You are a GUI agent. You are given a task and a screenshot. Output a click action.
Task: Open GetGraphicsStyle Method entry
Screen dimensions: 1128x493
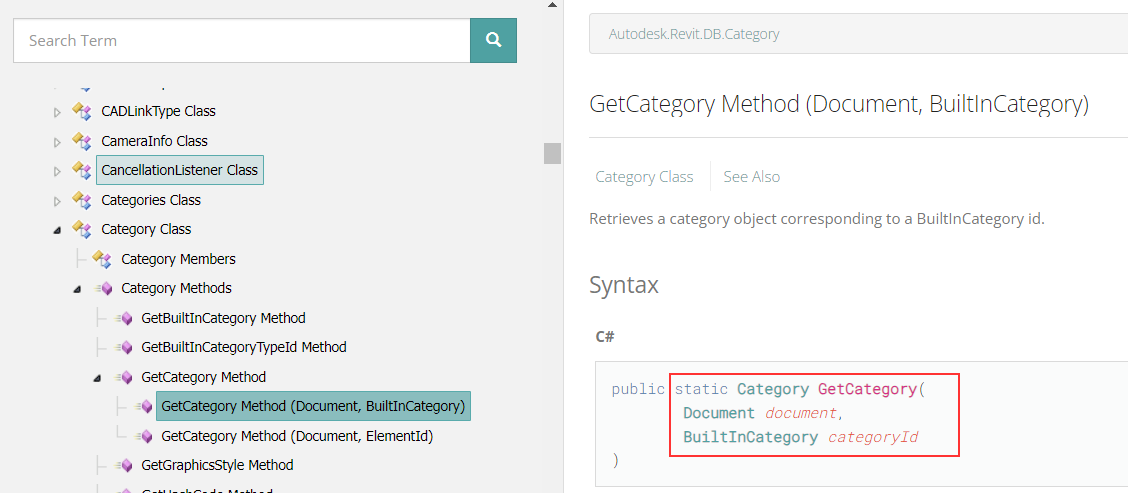point(217,466)
